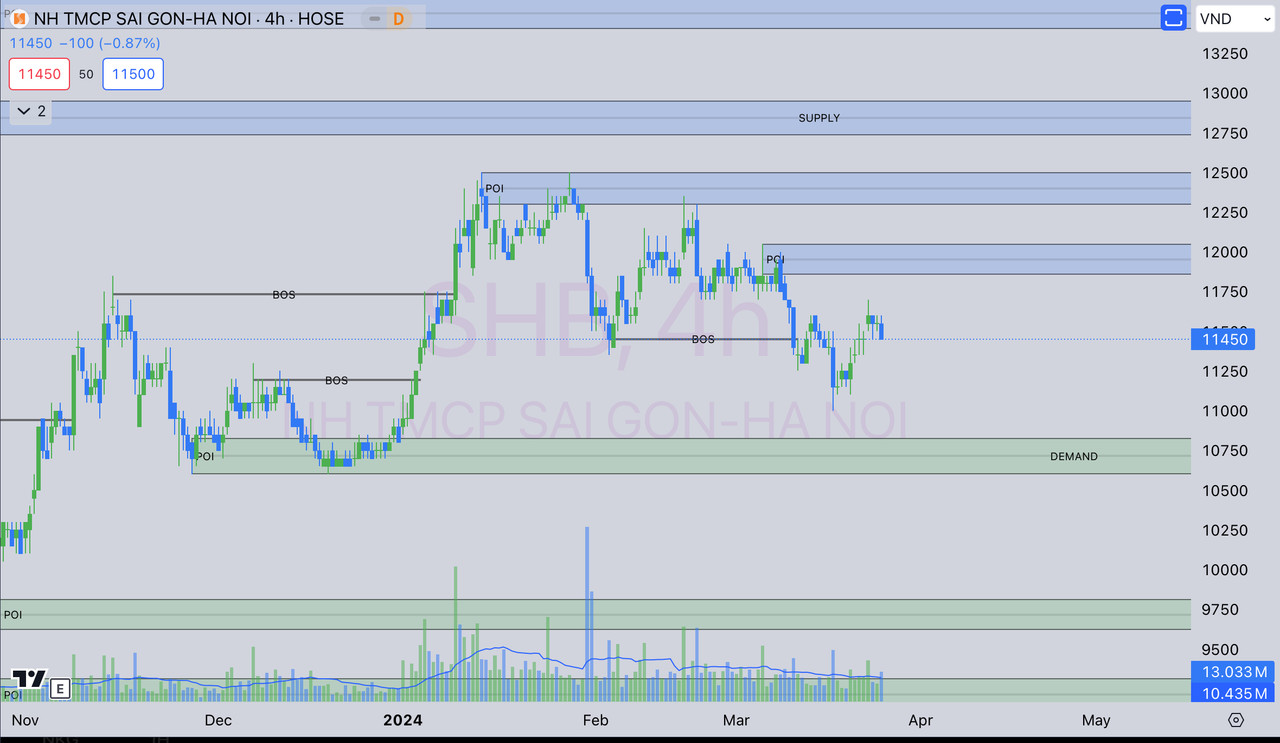The height and width of the screenshot is (743, 1280).
Task: Select the DEMAND zone label
Action: 1074,456
